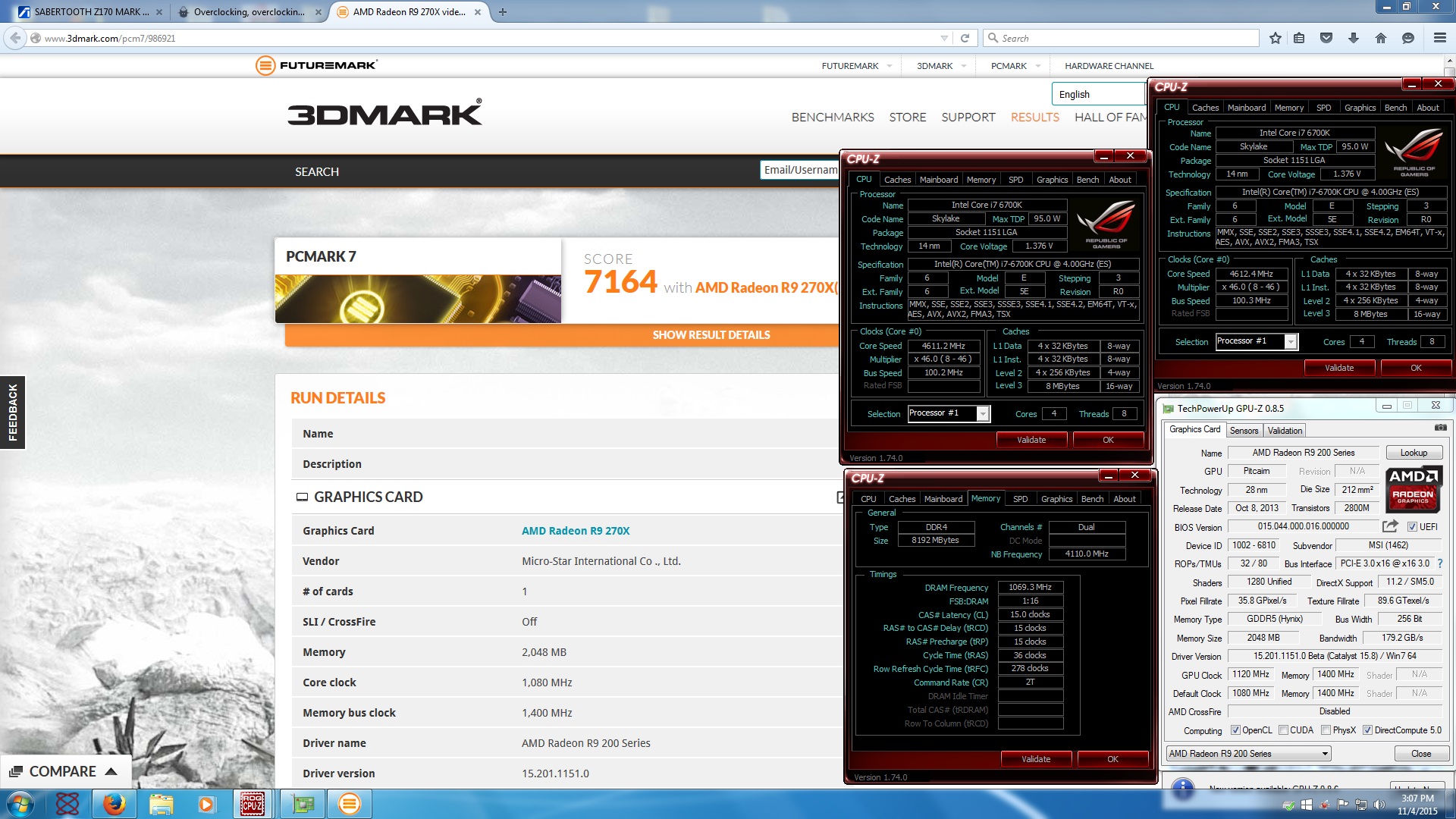Open the Downloads arrow icon
This screenshot has height=819, width=1456.
pyautogui.click(x=1354, y=38)
